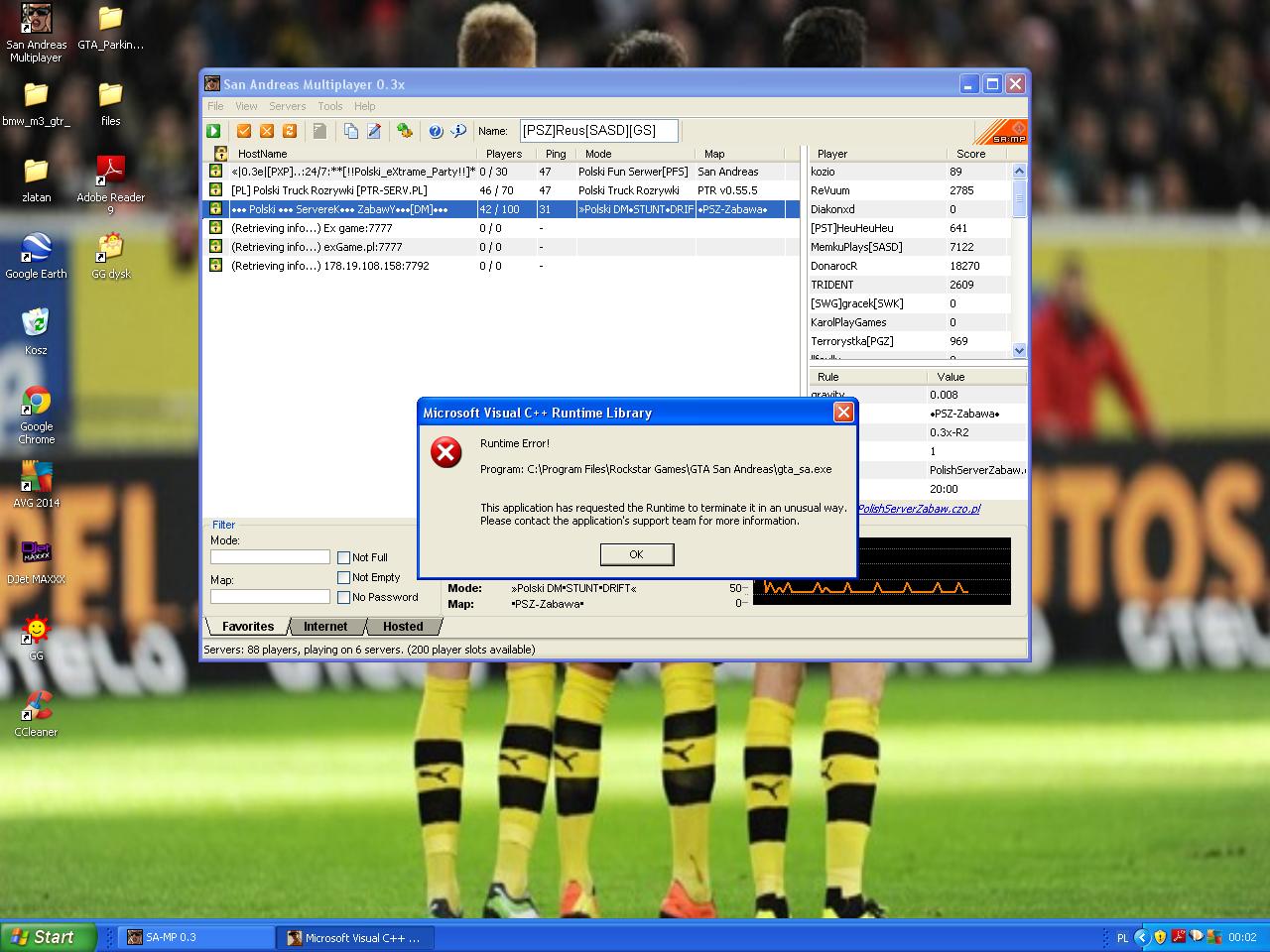Click the Add Server checkmark toolbar icon

tap(244, 131)
